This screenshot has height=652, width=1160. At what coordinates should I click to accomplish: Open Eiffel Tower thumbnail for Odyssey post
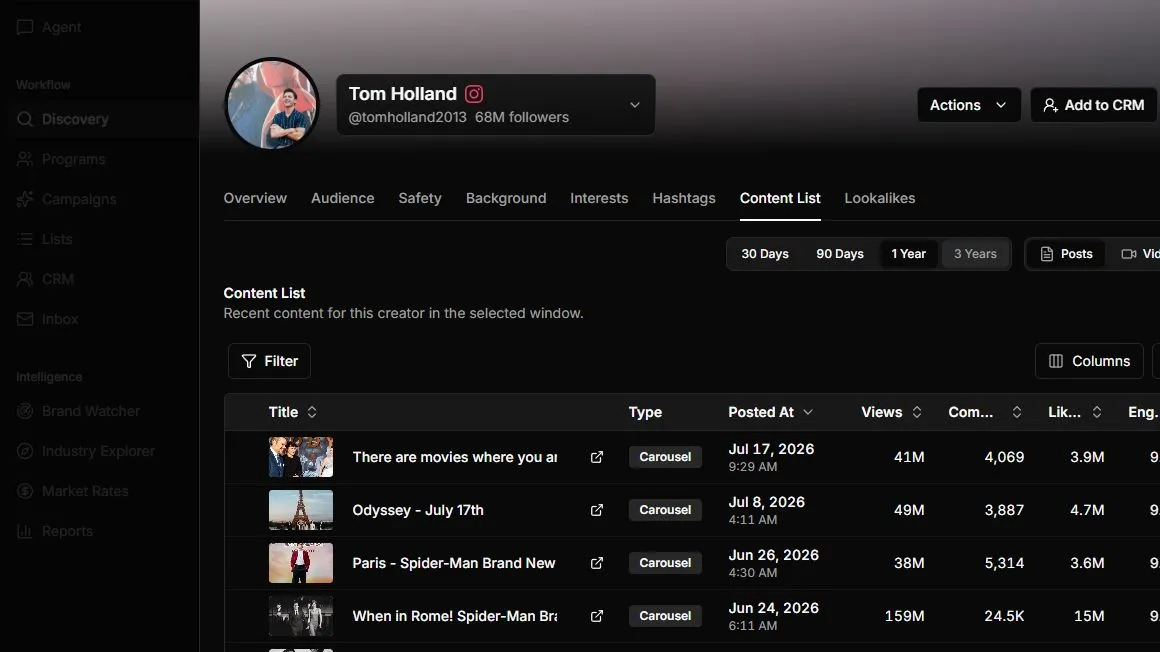click(x=300, y=510)
